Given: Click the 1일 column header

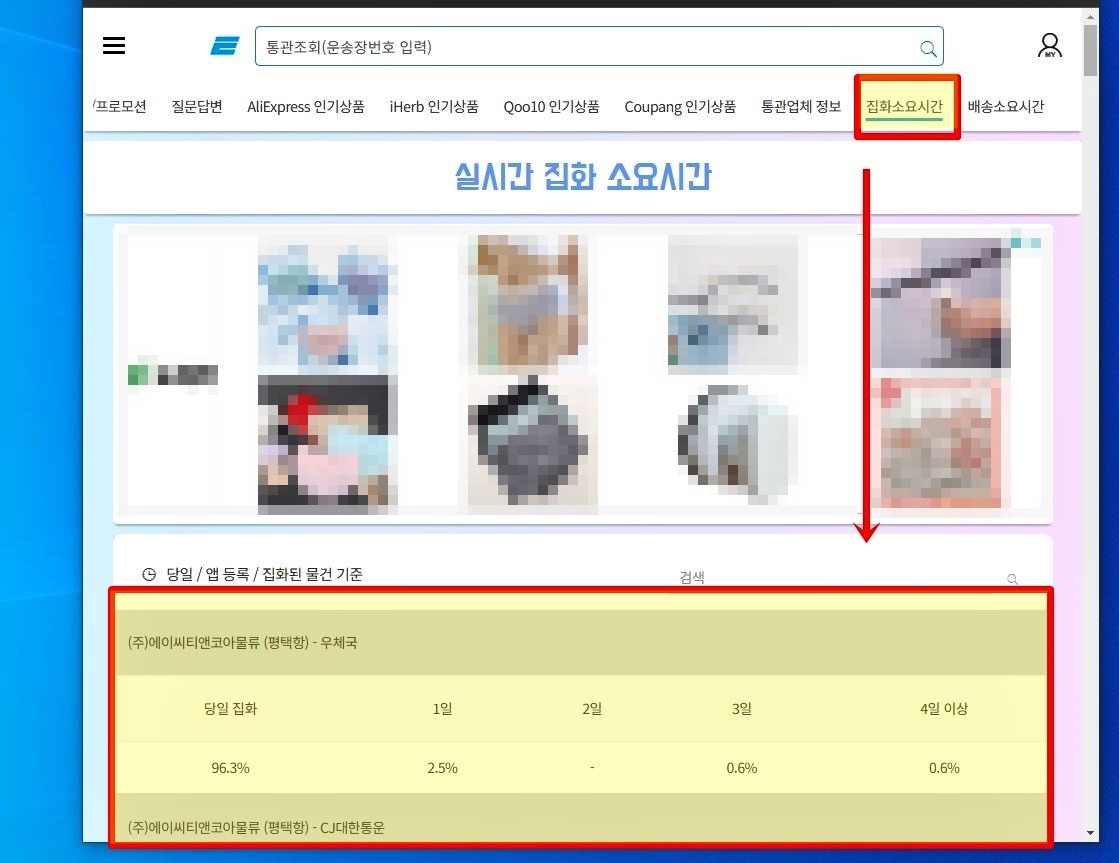Looking at the screenshot, I should (442, 709).
